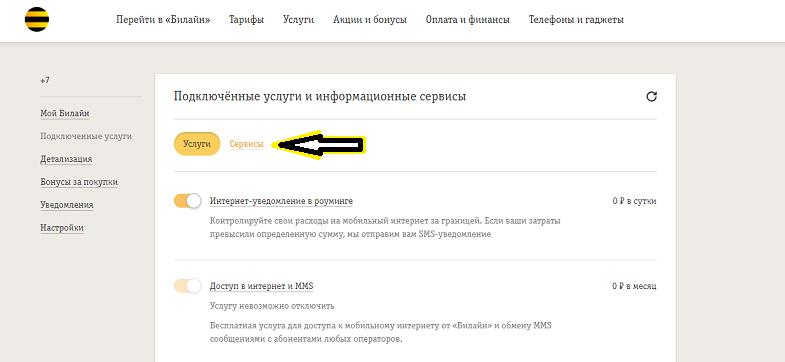Switch to the Сервисы tab
Viewport: 785px width, 362px height.
click(x=246, y=144)
